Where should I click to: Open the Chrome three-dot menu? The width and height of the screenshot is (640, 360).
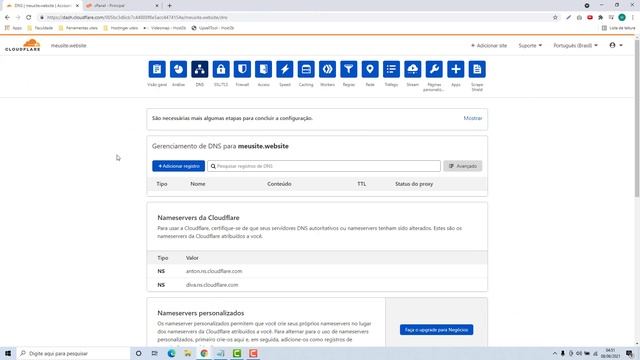pos(633,18)
